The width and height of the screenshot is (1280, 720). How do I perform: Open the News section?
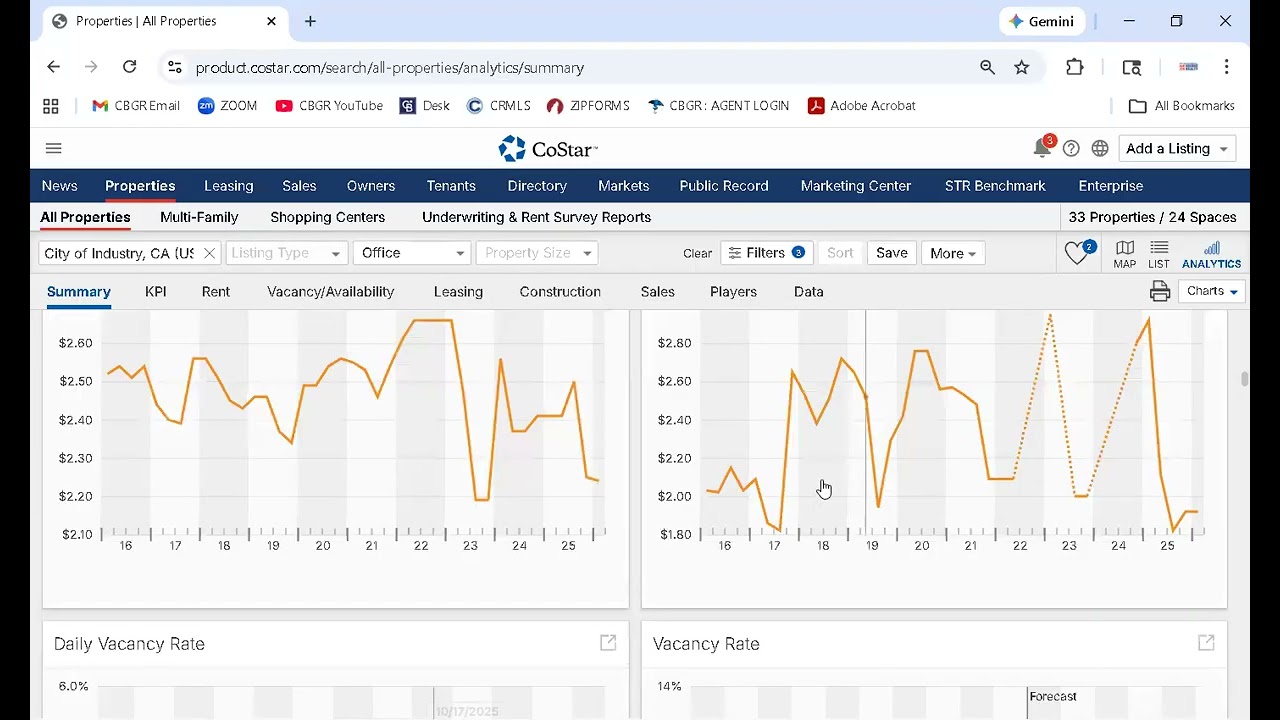[x=59, y=186]
